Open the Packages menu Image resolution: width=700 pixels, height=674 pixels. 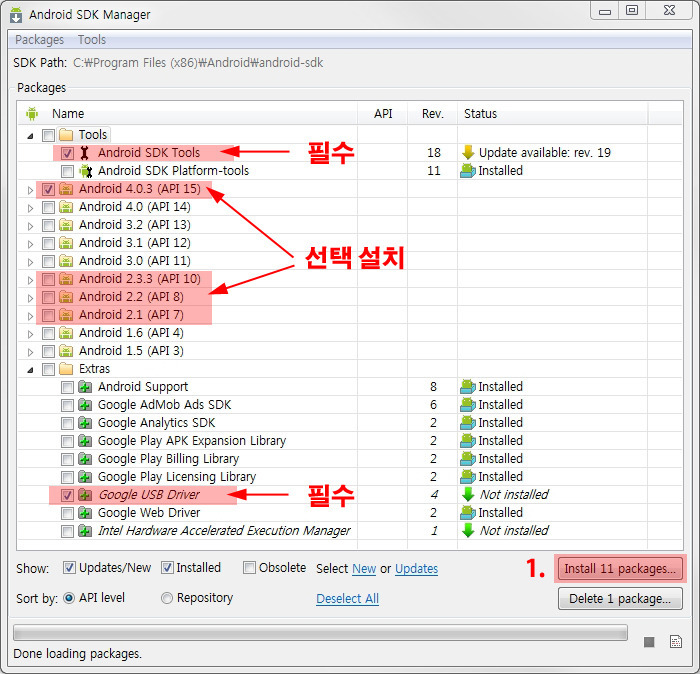pyautogui.click(x=39, y=40)
